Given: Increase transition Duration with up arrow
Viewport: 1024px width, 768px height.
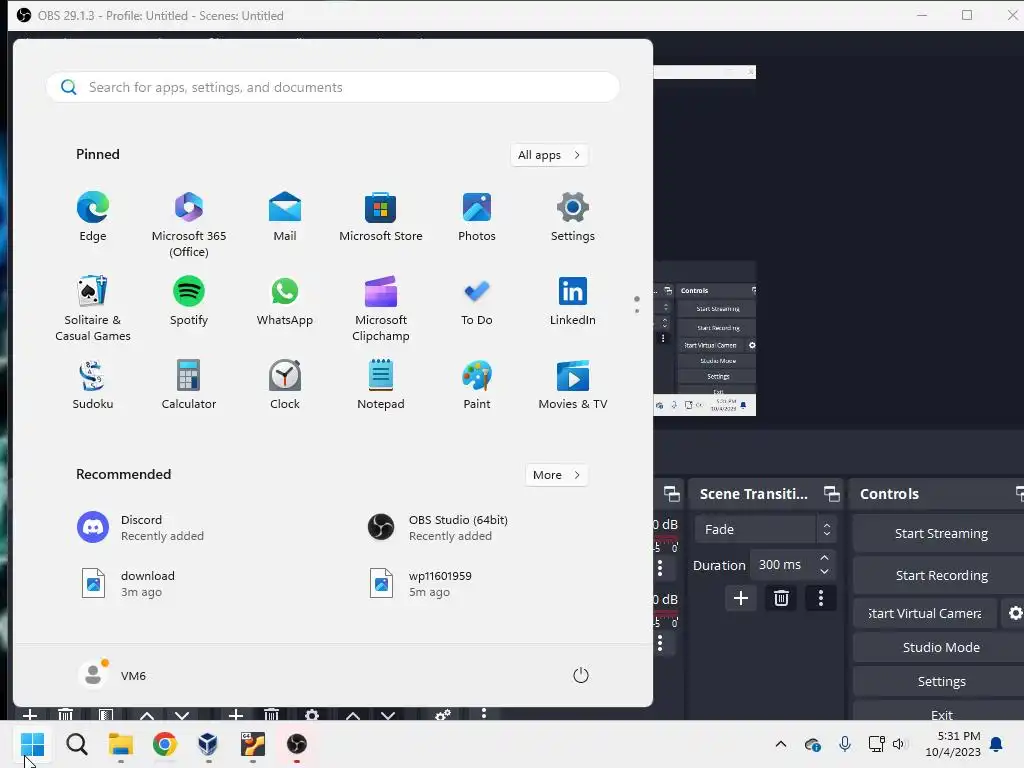Looking at the screenshot, I should point(824,558).
